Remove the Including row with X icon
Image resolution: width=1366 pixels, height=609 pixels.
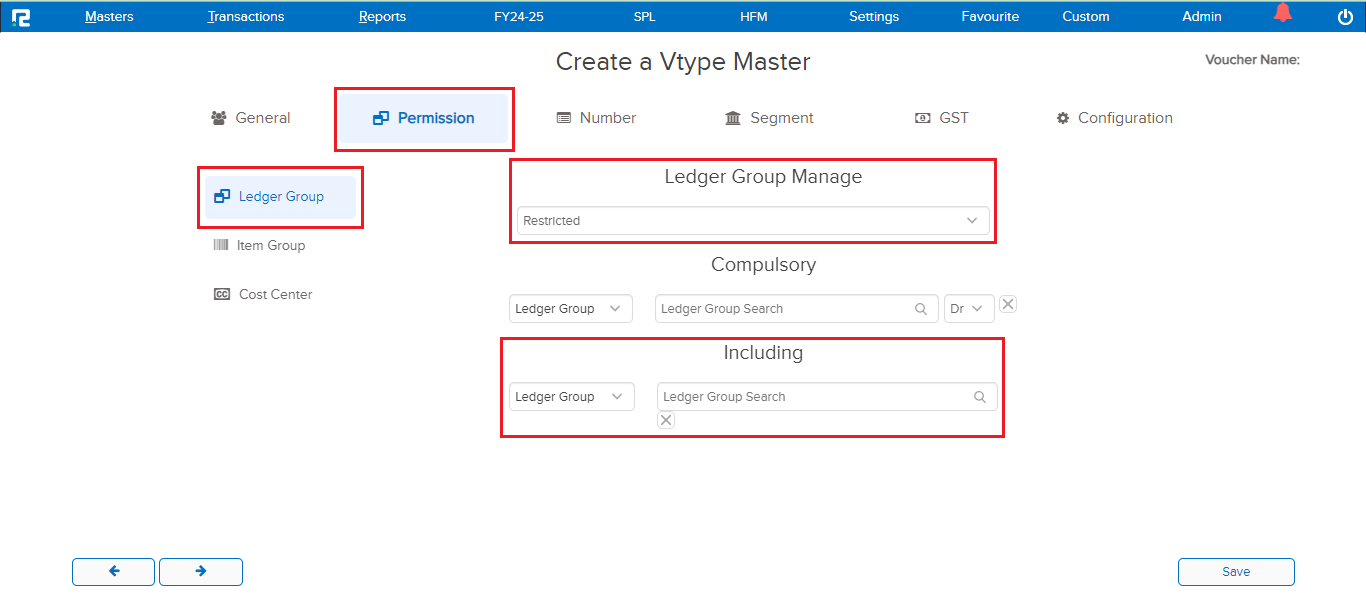tap(666, 421)
